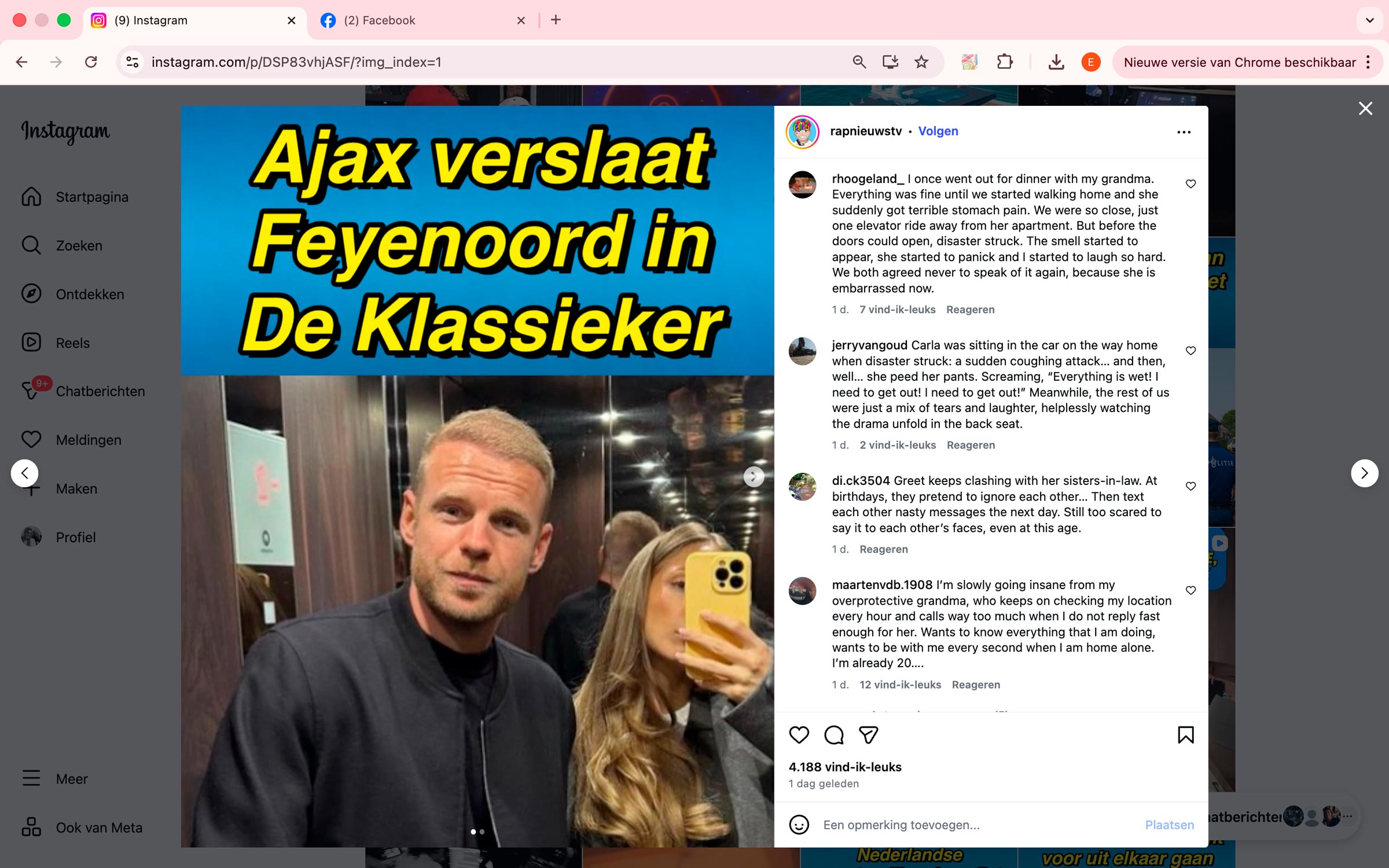Screen dimensions: 1389x868
Task: Open Reels in the sidebar
Action: click(73, 343)
